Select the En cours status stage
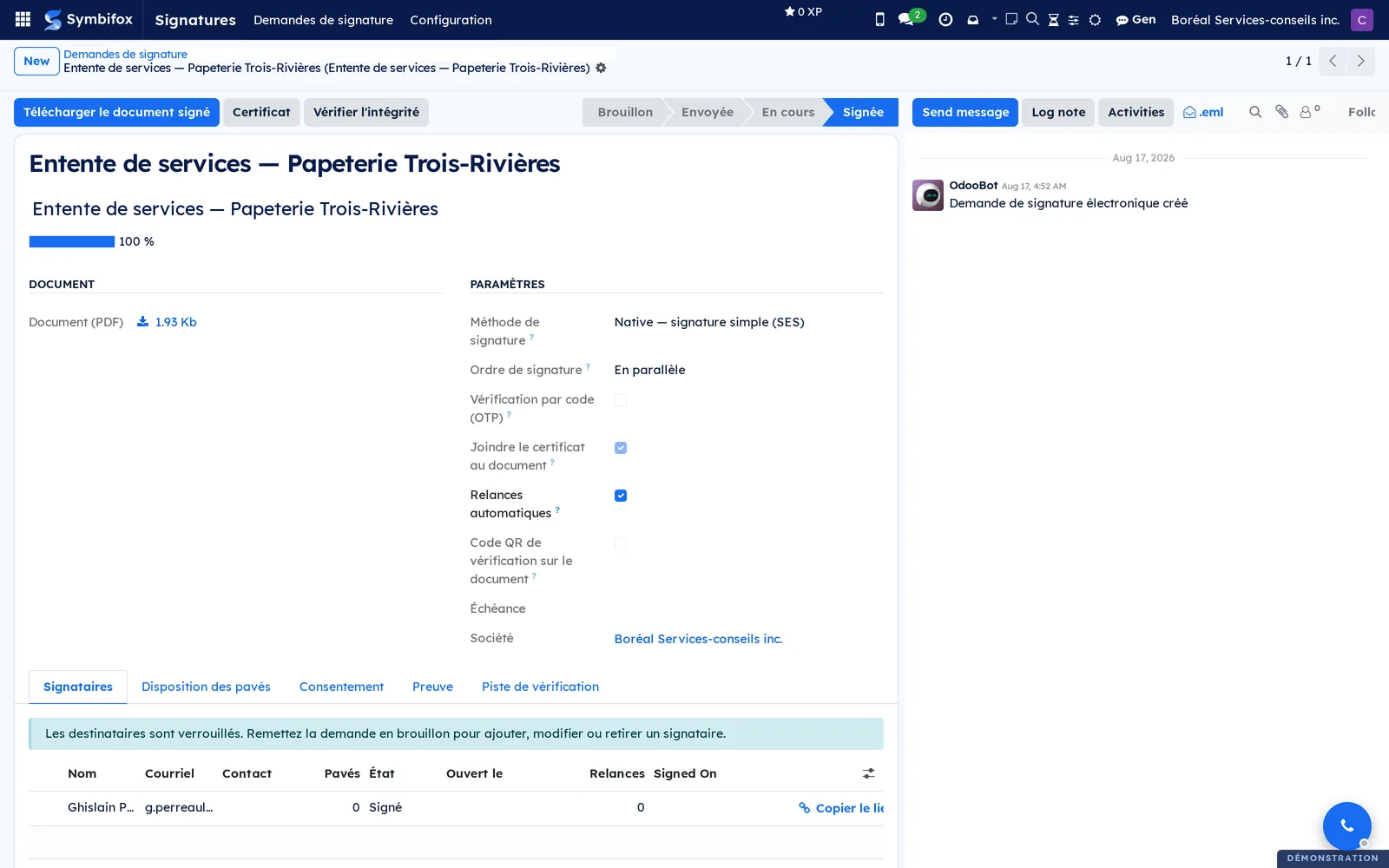Screen dimensions: 1389x868 [788, 112]
